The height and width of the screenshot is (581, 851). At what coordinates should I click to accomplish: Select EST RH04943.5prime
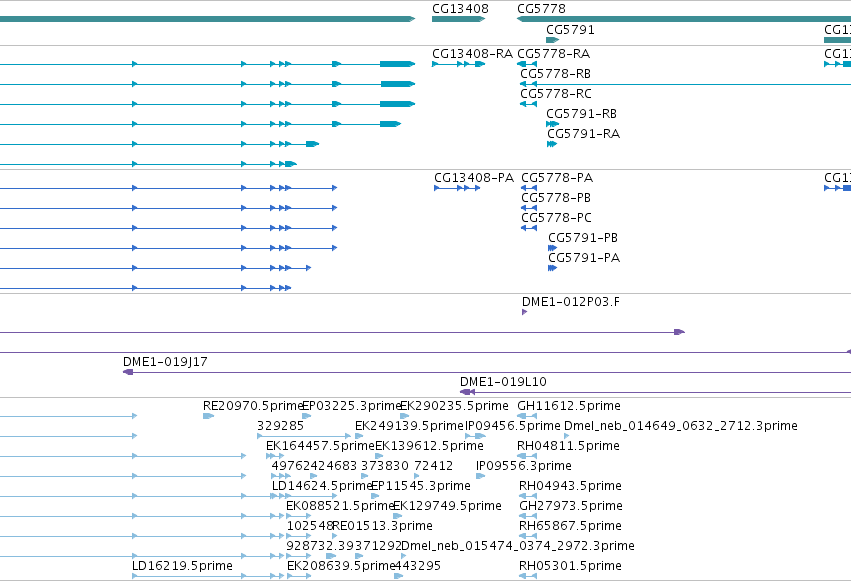pyautogui.click(x=528, y=496)
